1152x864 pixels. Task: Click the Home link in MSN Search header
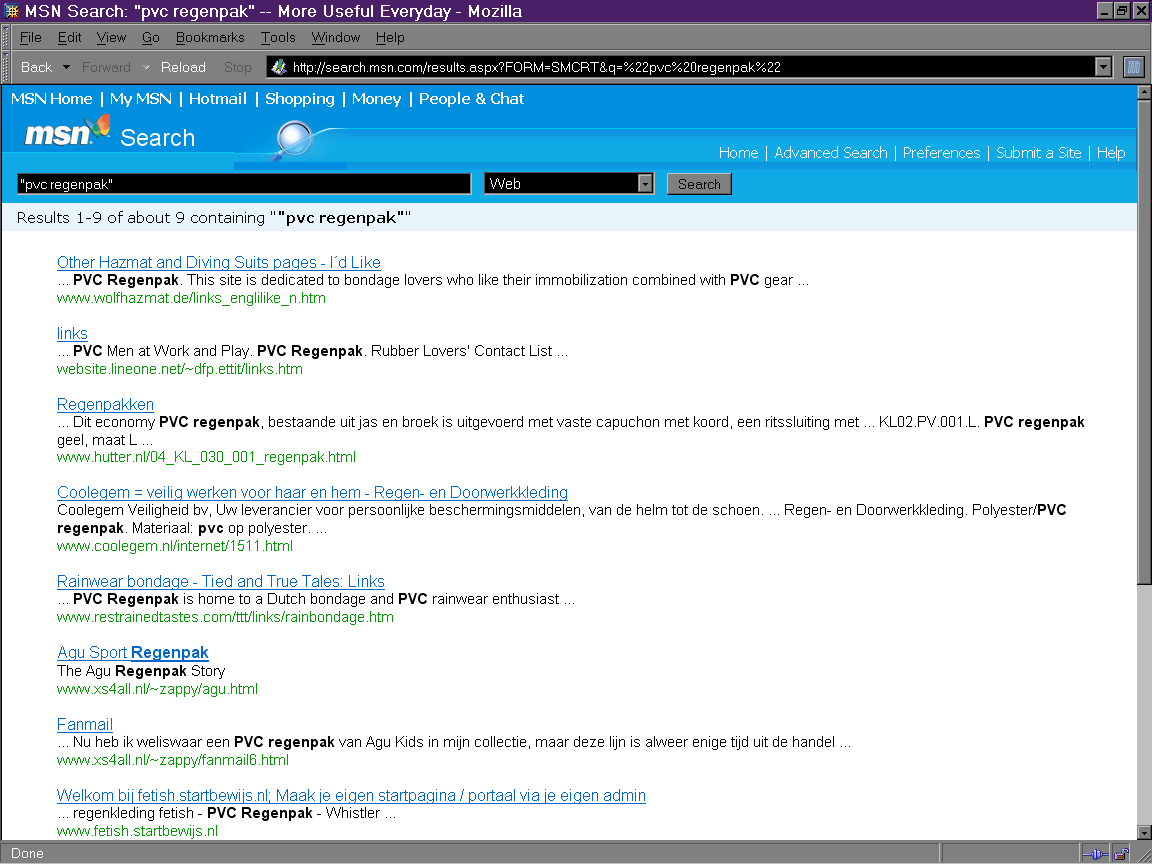pyautogui.click(x=738, y=153)
